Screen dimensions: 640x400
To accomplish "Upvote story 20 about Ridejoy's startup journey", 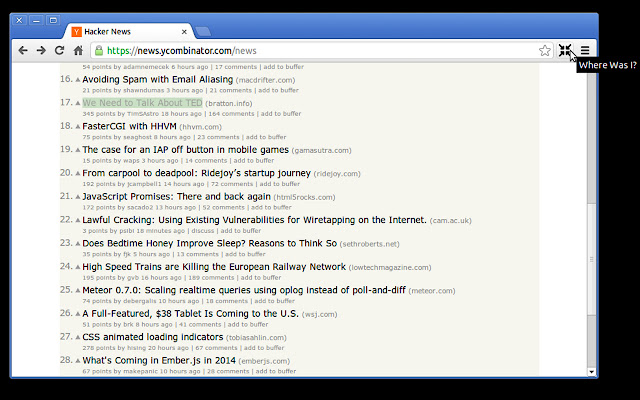I will 78,173.
